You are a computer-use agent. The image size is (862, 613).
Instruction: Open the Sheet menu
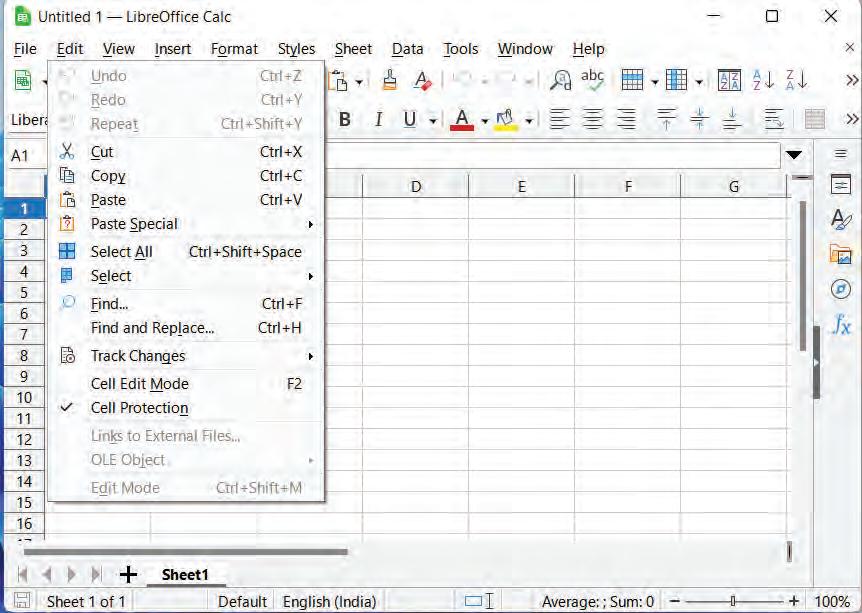click(353, 49)
